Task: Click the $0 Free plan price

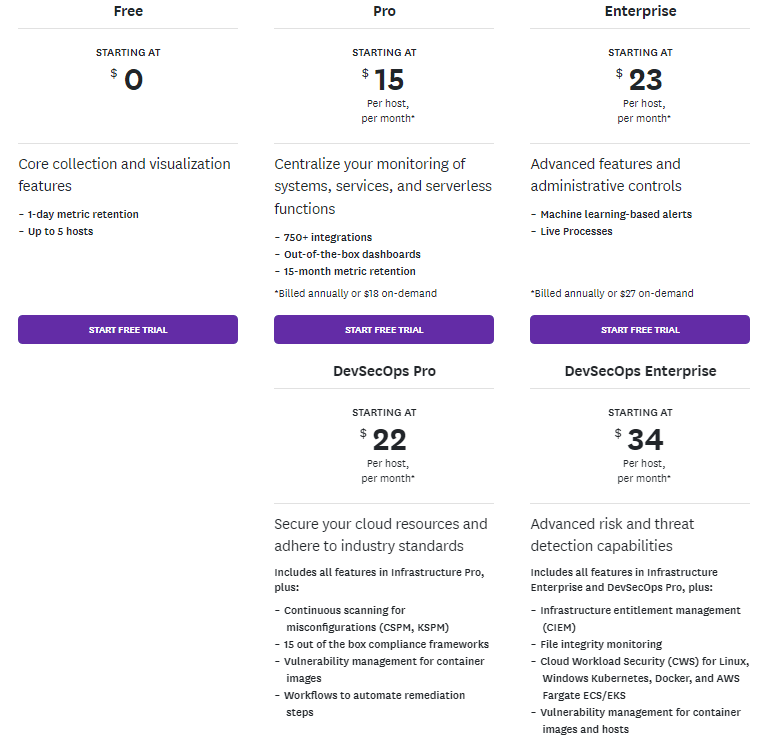Action: pyautogui.click(x=127, y=80)
